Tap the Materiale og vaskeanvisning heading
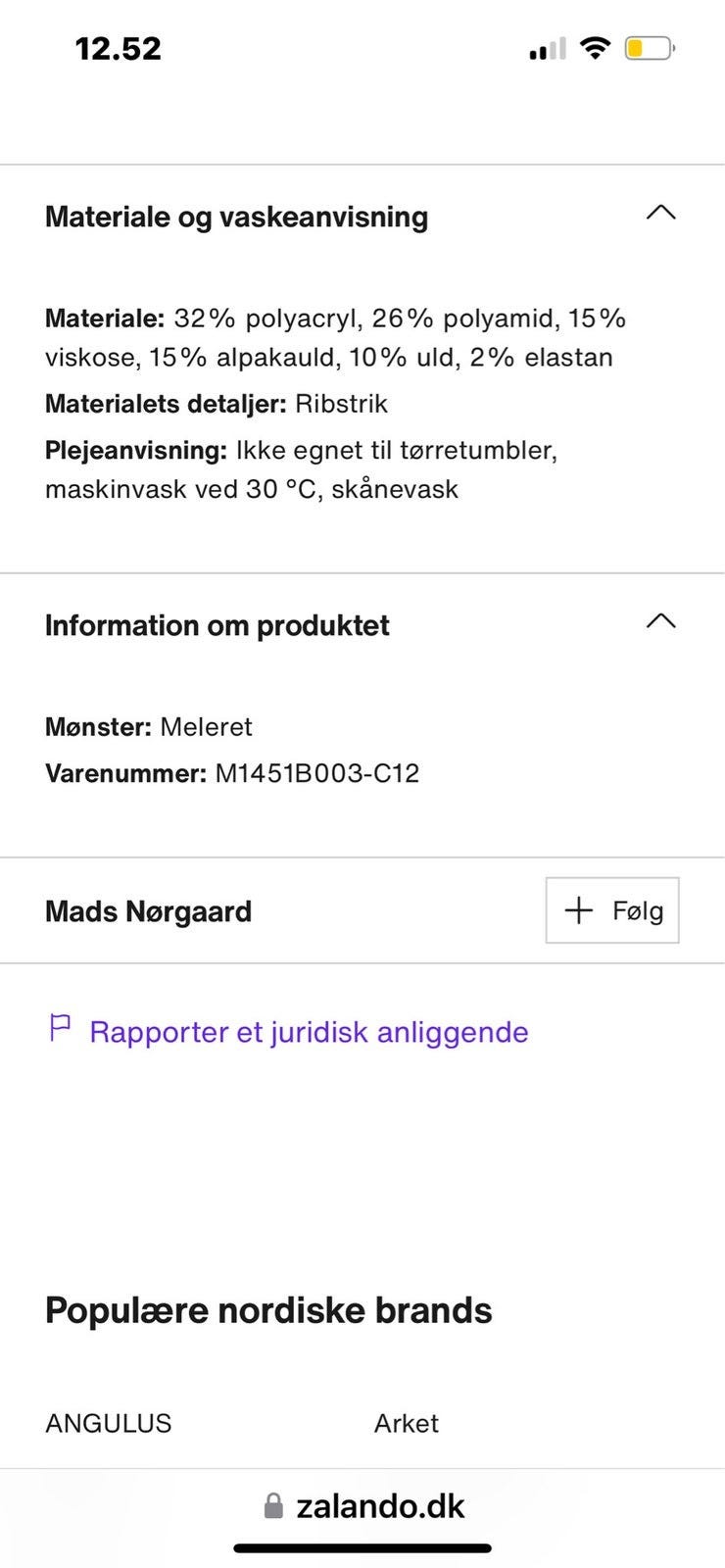Viewport: 725px width, 1568px height. [236, 217]
